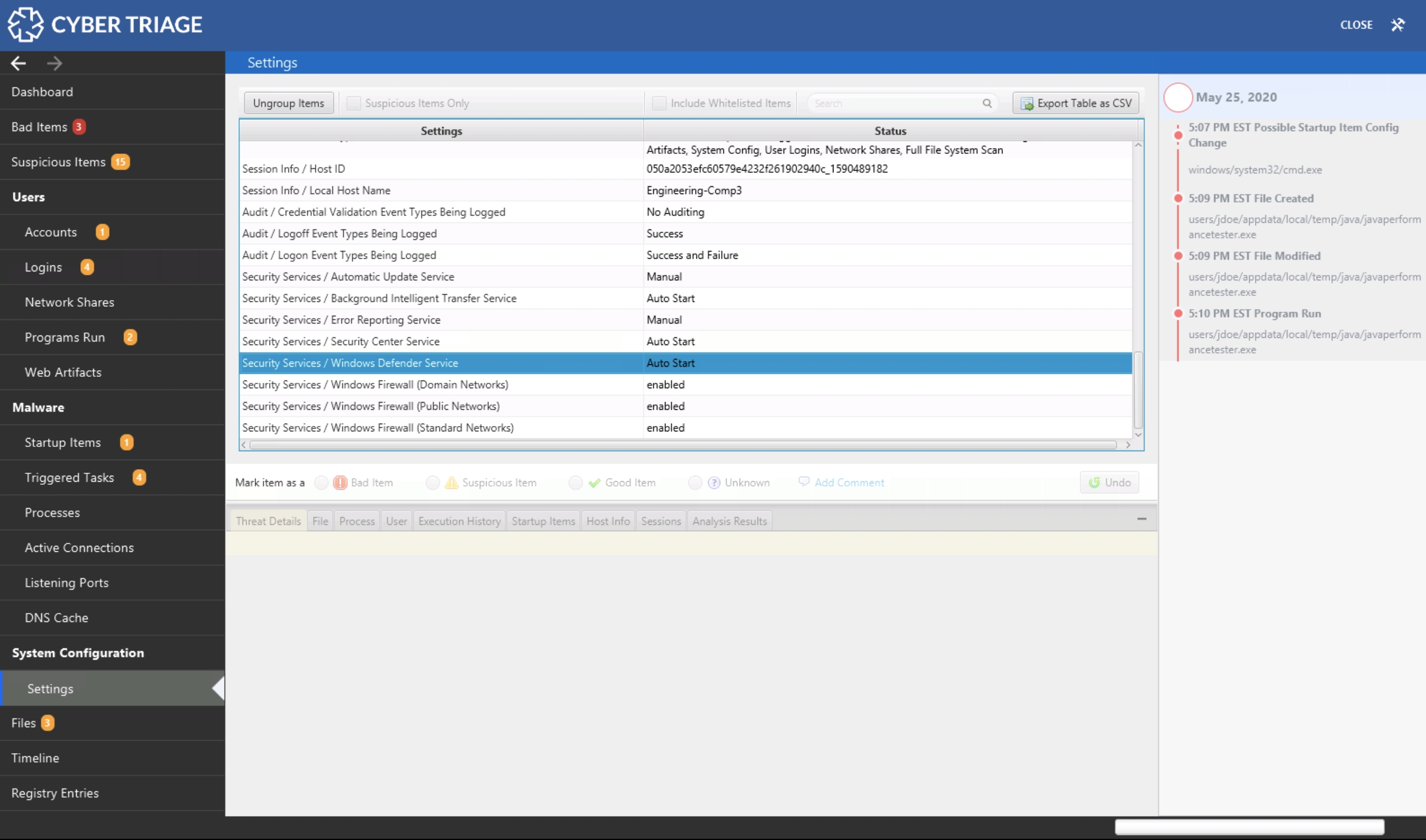Sort by Status column header
Viewport: 1426px width, 840px height.
(890, 131)
